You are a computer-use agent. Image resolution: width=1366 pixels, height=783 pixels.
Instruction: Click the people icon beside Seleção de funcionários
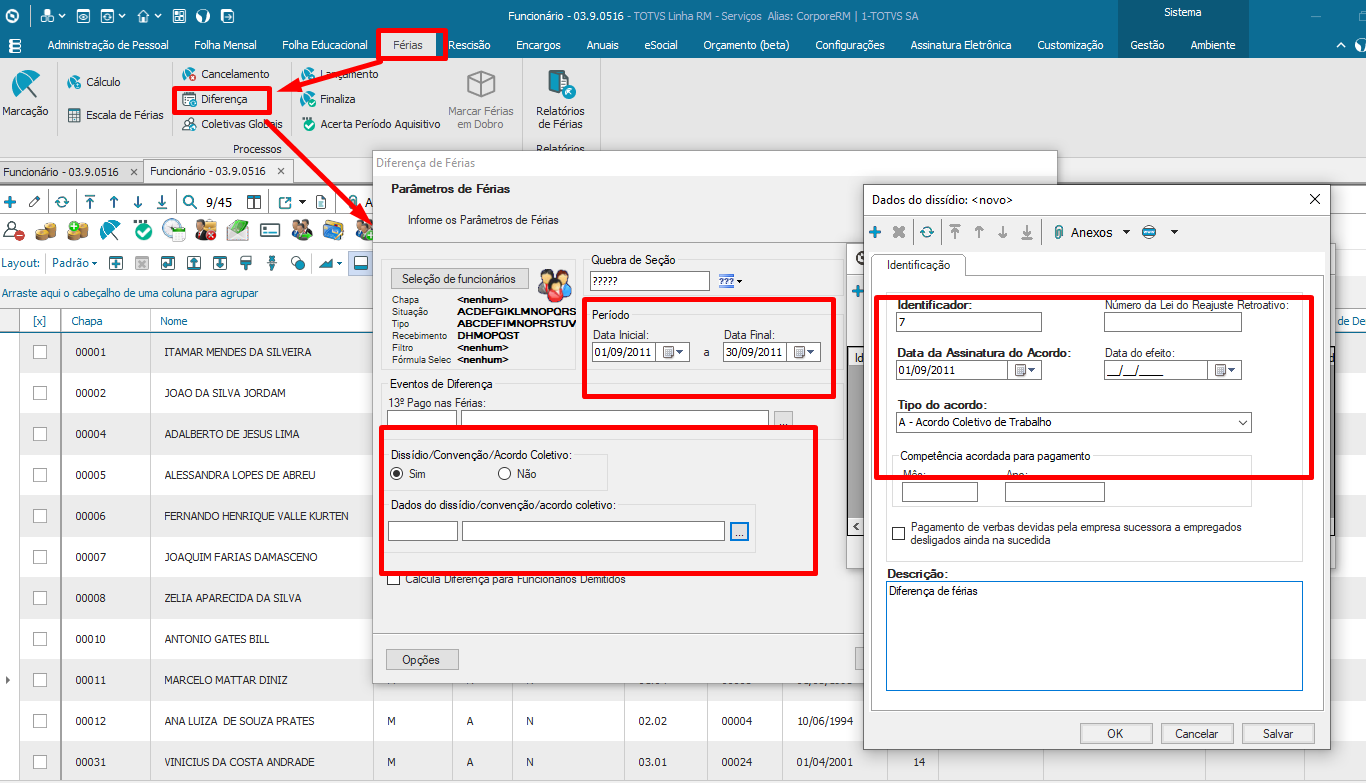tap(553, 285)
